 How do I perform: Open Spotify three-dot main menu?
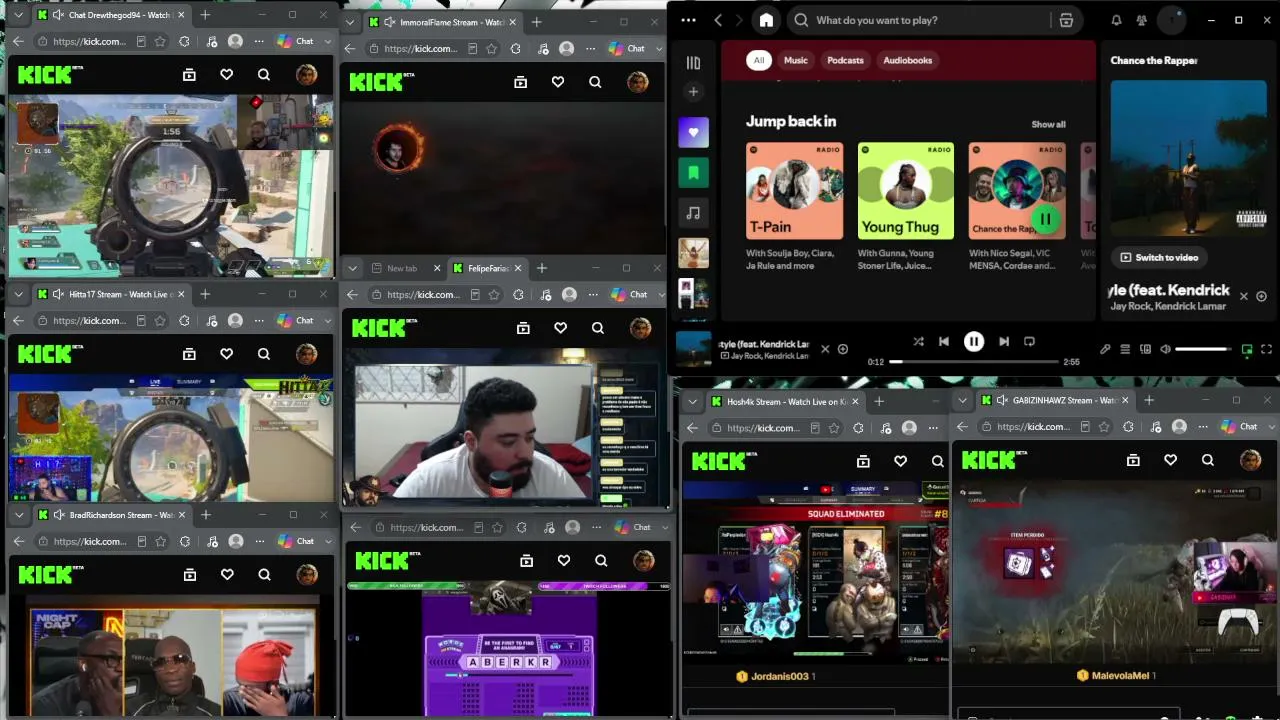tap(688, 20)
